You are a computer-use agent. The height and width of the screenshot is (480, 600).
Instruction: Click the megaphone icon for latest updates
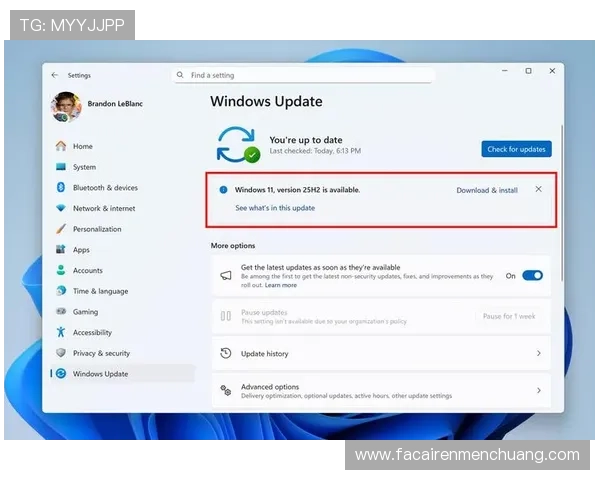(x=226, y=275)
